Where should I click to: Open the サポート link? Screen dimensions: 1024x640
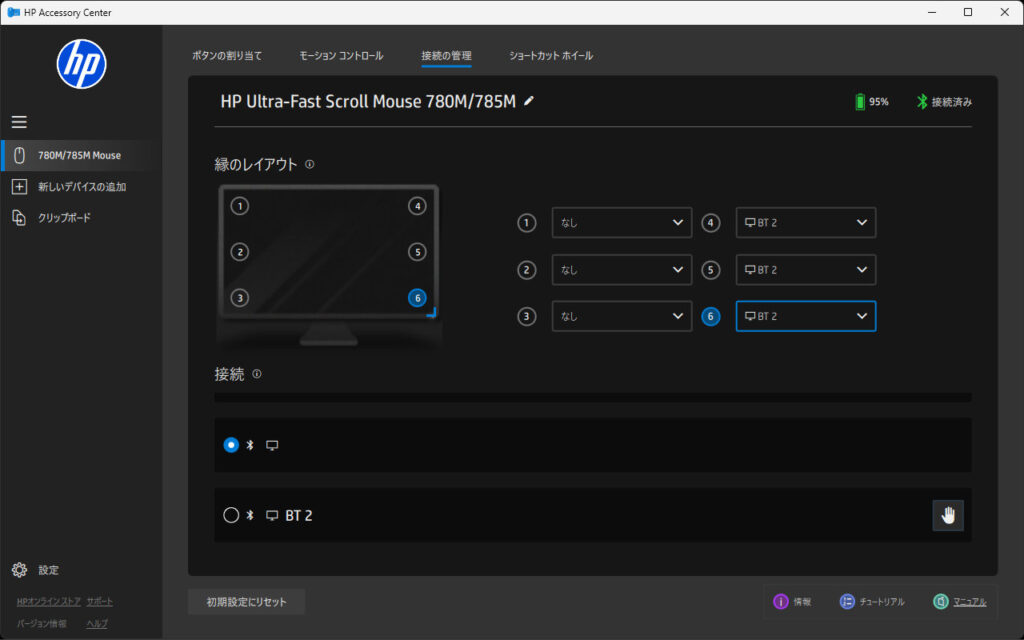(x=99, y=601)
